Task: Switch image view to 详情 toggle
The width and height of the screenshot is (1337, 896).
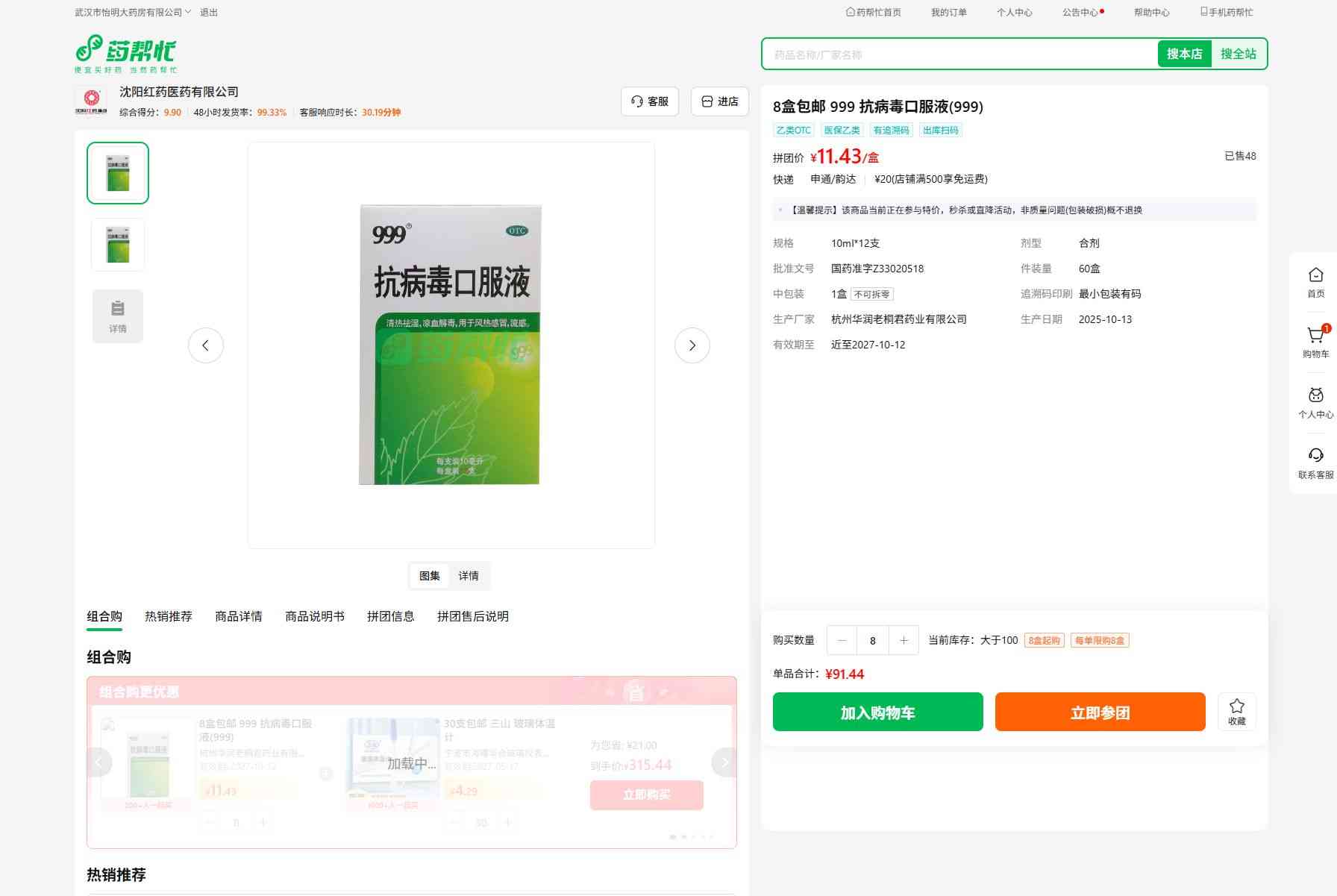Action: pos(469,576)
